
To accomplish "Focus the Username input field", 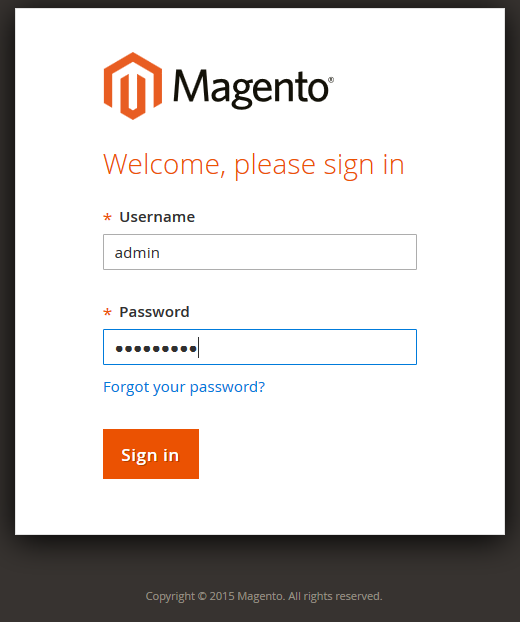I will 260,252.
